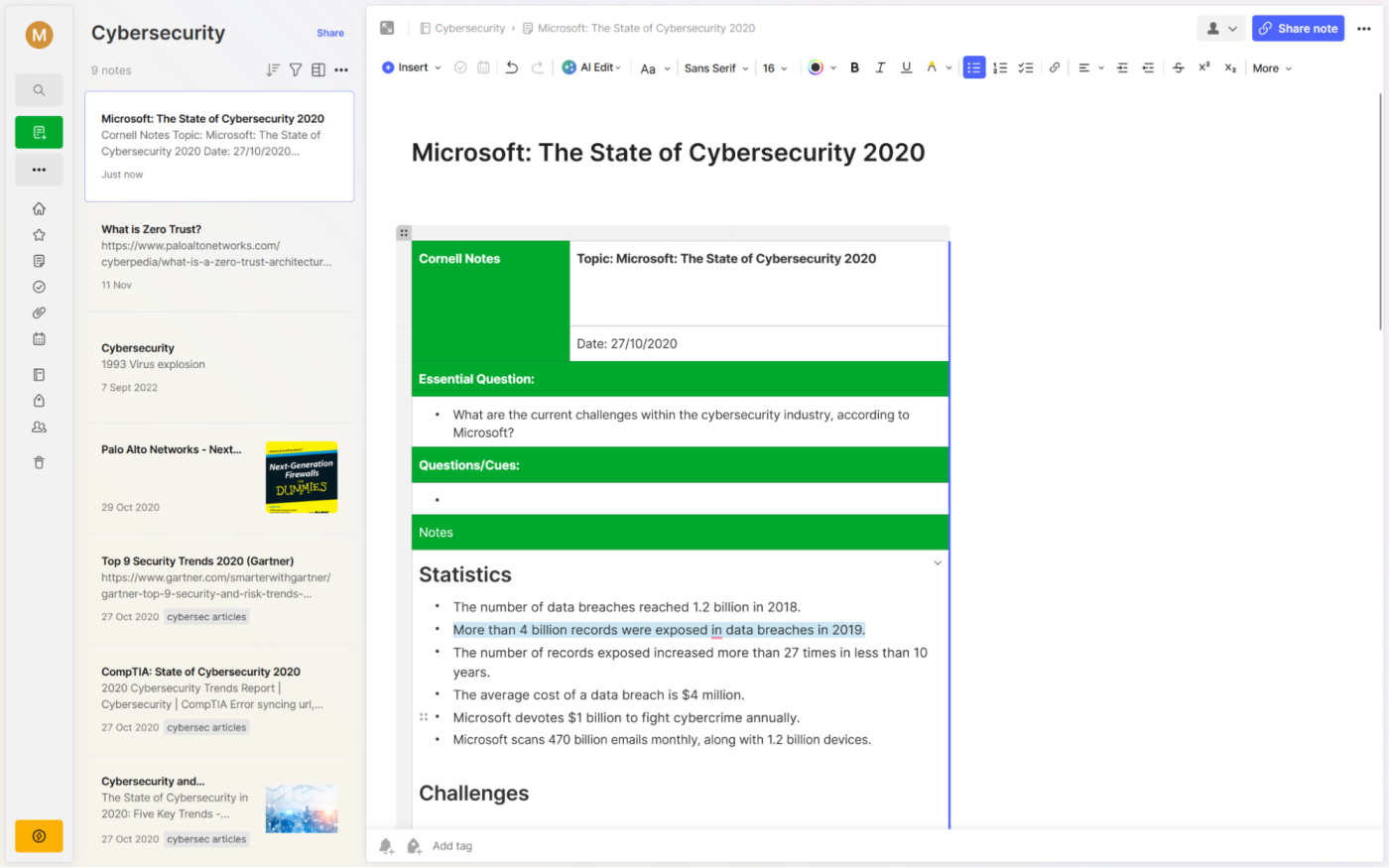Image resolution: width=1389 pixels, height=868 pixels.
Task: Click the table handle above Cornell Notes
Action: 404,233
